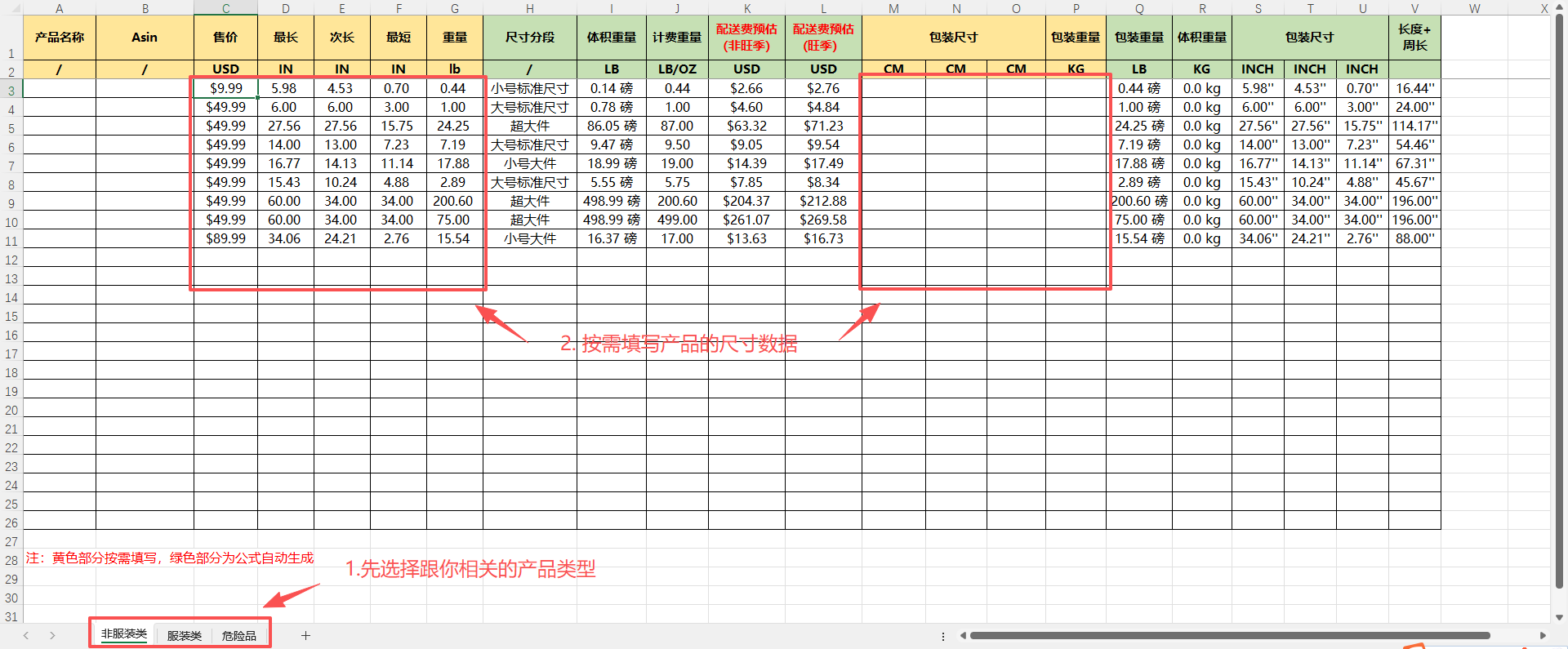Select the 配送费预估(旺季) header cell

pyautogui.click(x=823, y=38)
